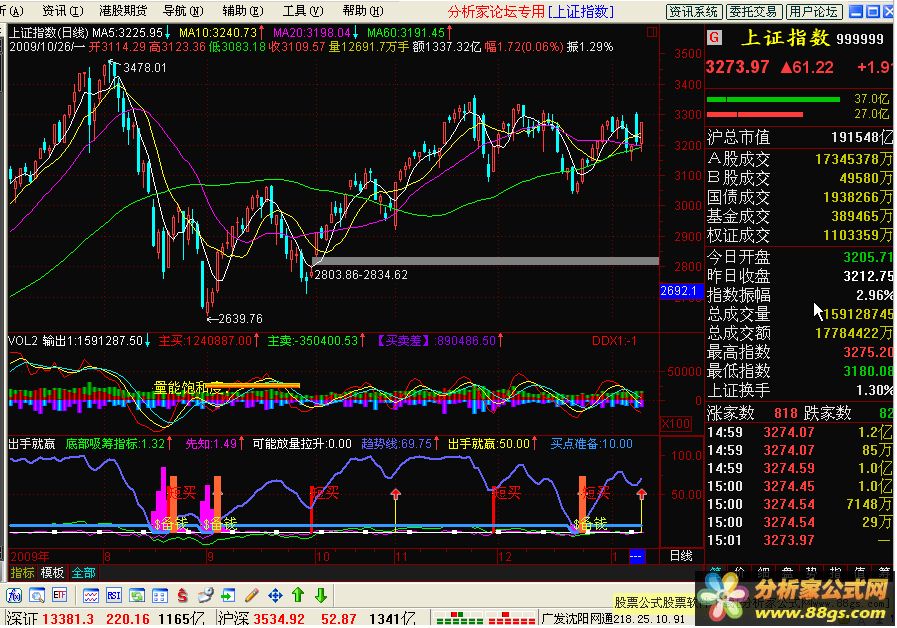Click the green up arrow icon
Viewport: 897px width, 628px height.
pyautogui.click(x=298, y=595)
